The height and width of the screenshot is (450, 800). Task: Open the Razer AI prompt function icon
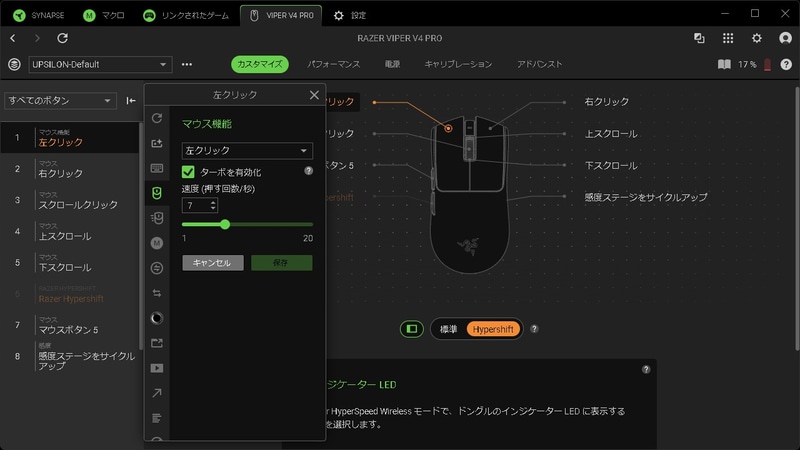coord(157,143)
